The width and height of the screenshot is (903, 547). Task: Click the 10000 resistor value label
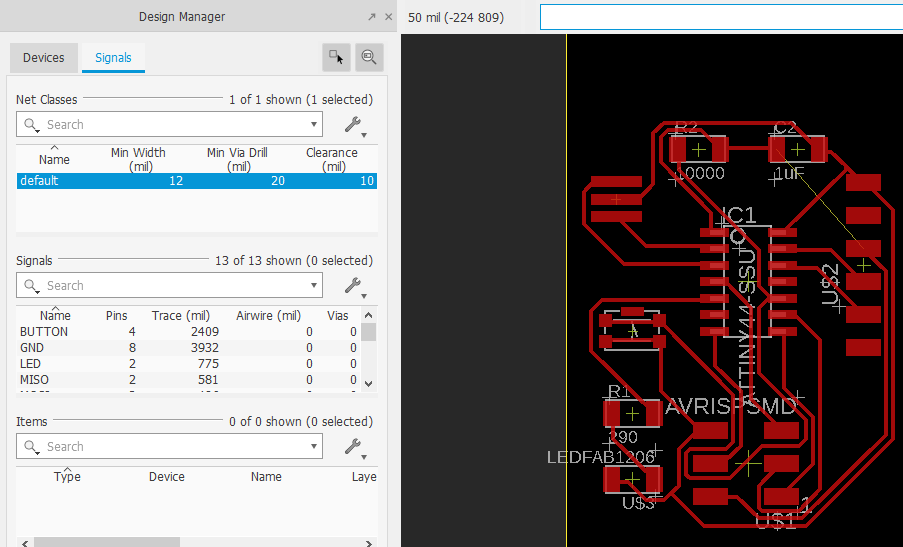[x=700, y=173]
